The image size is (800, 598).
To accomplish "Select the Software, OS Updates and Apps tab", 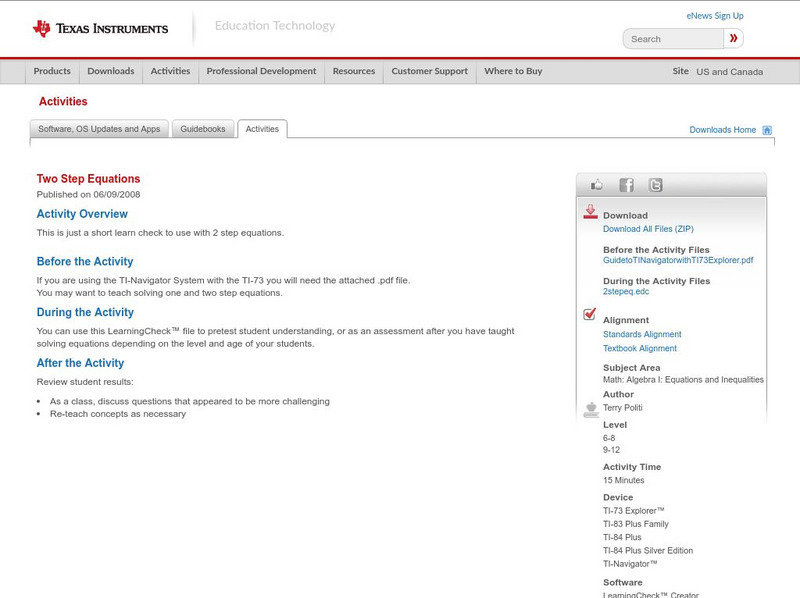I will pos(99,129).
